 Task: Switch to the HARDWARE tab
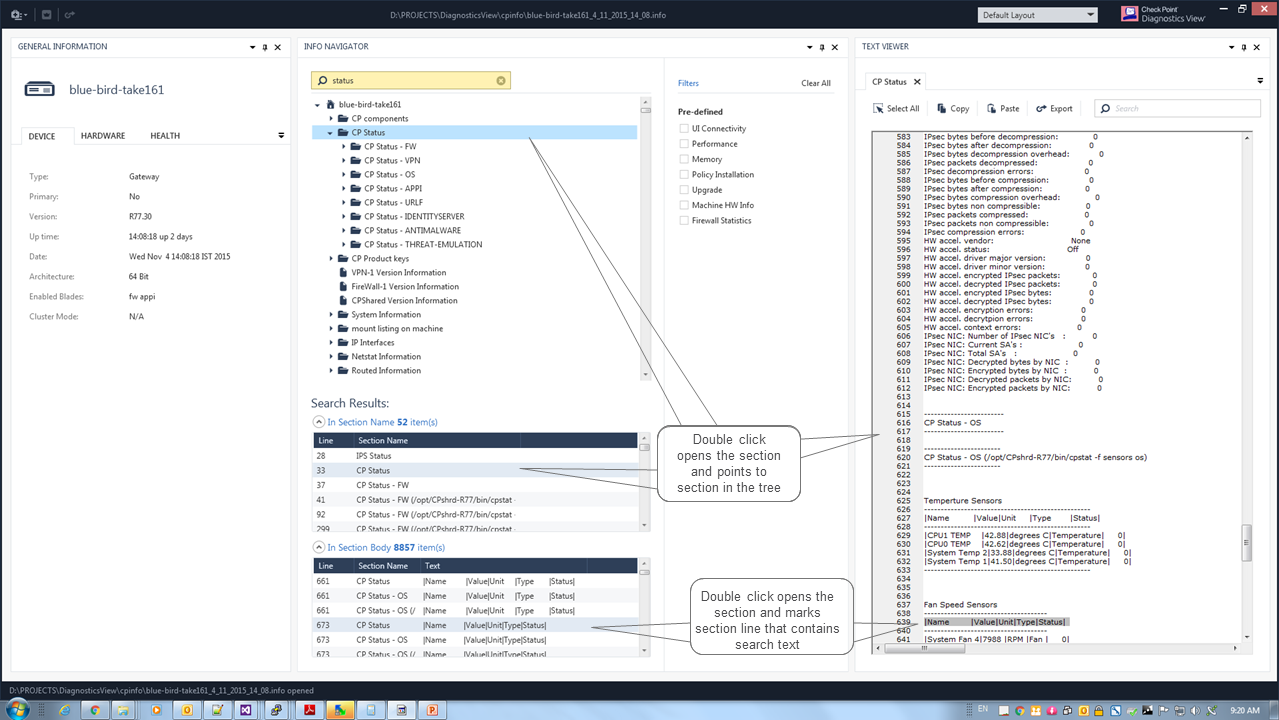(103, 136)
